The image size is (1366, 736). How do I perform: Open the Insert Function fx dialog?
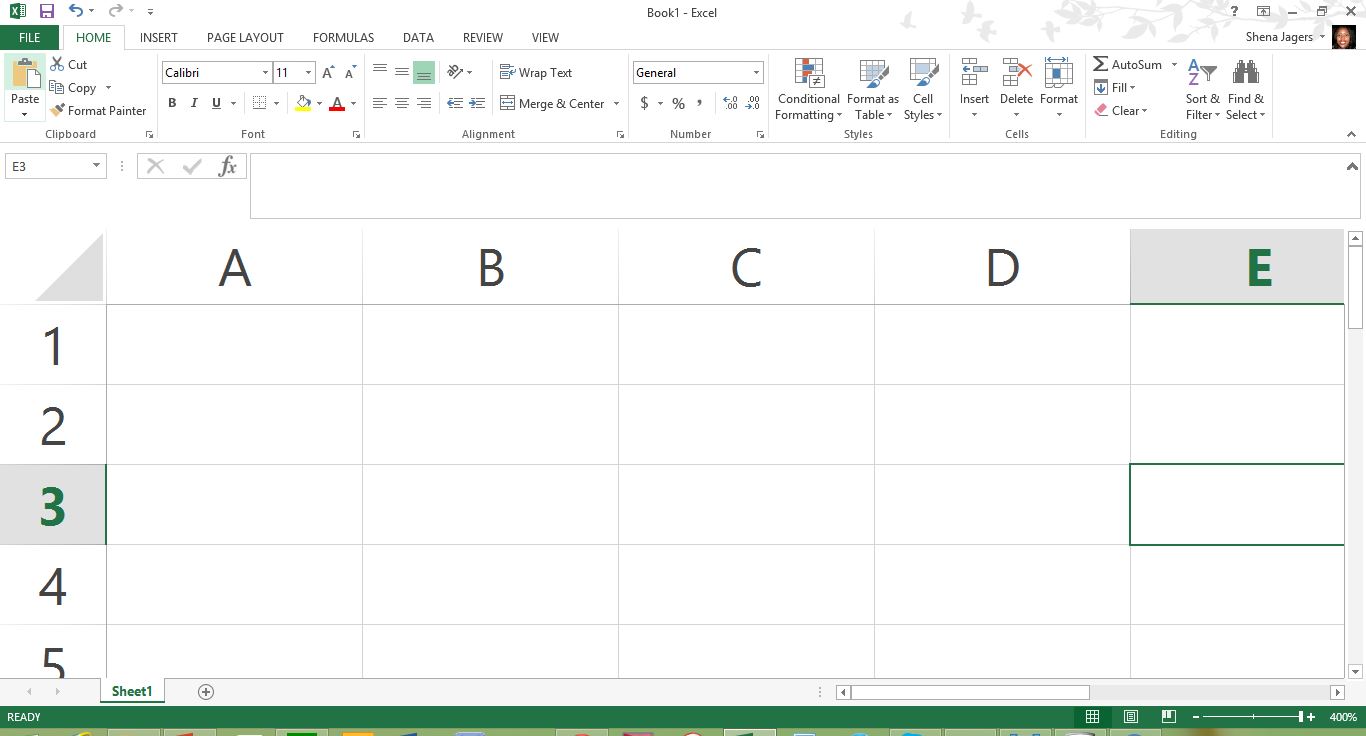[x=228, y=166]
